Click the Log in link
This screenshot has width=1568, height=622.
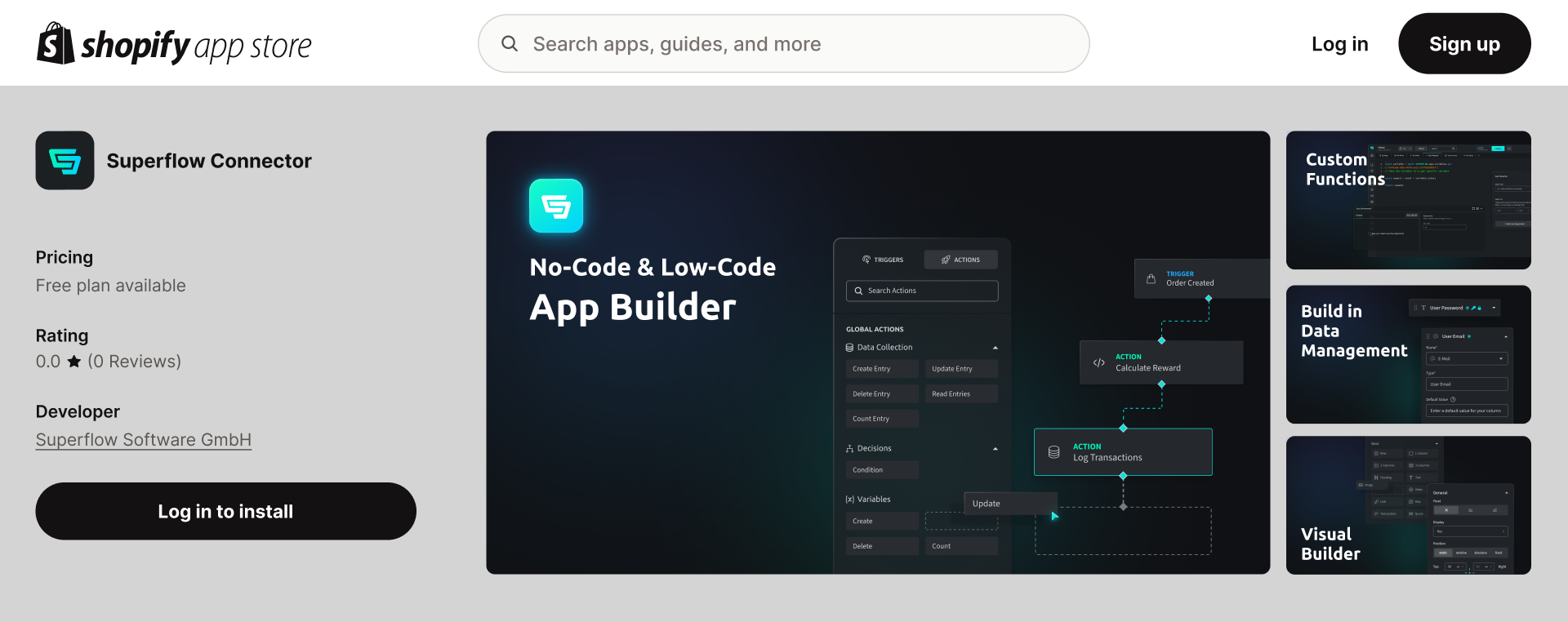pos(1339,44)
